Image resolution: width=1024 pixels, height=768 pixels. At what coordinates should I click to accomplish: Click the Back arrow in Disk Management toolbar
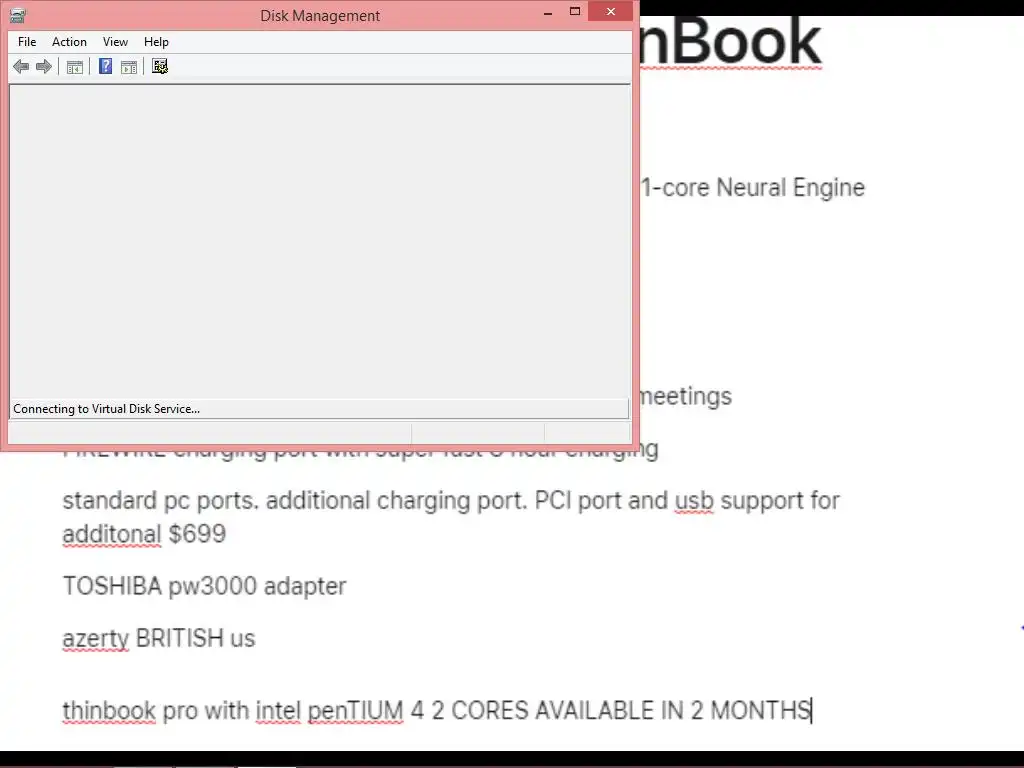pos(21,67)
